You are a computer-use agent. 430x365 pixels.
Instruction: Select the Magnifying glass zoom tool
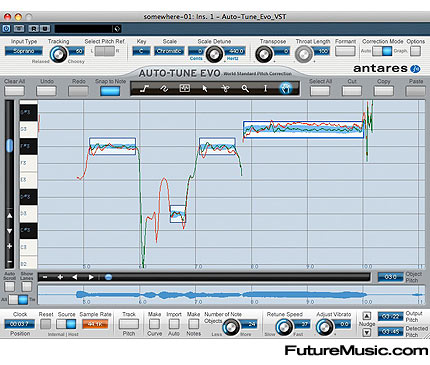point(245,89)
